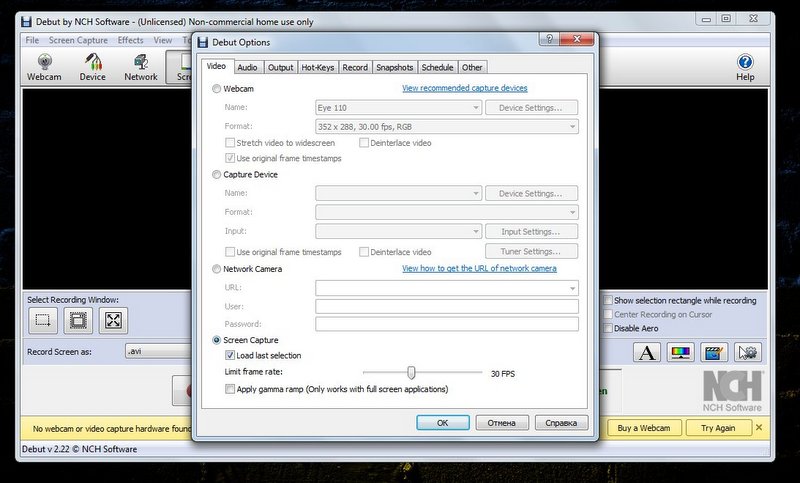Dismiss the yellow notification bar

(759, 427)
